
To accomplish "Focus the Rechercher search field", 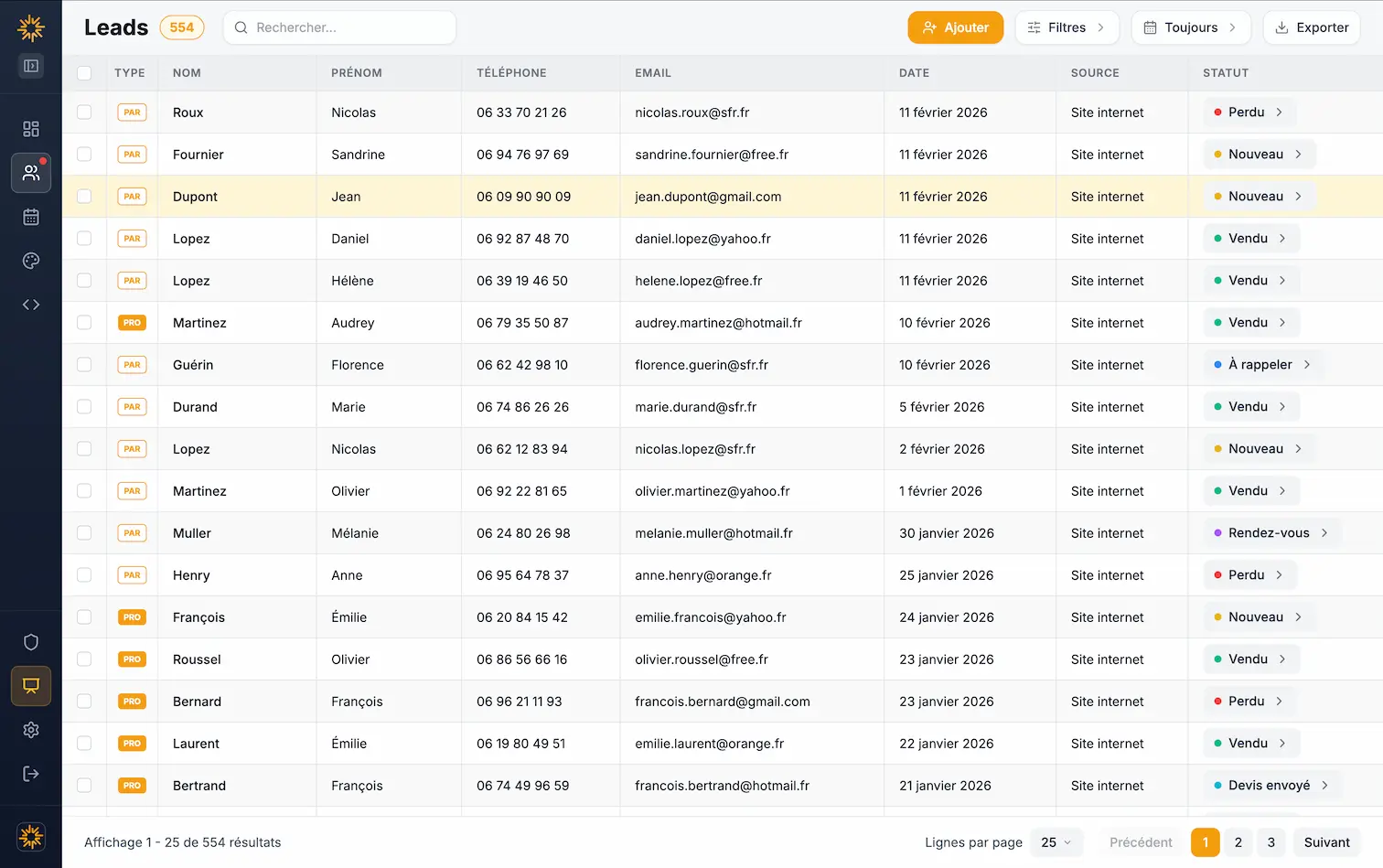I will (348, 27).
